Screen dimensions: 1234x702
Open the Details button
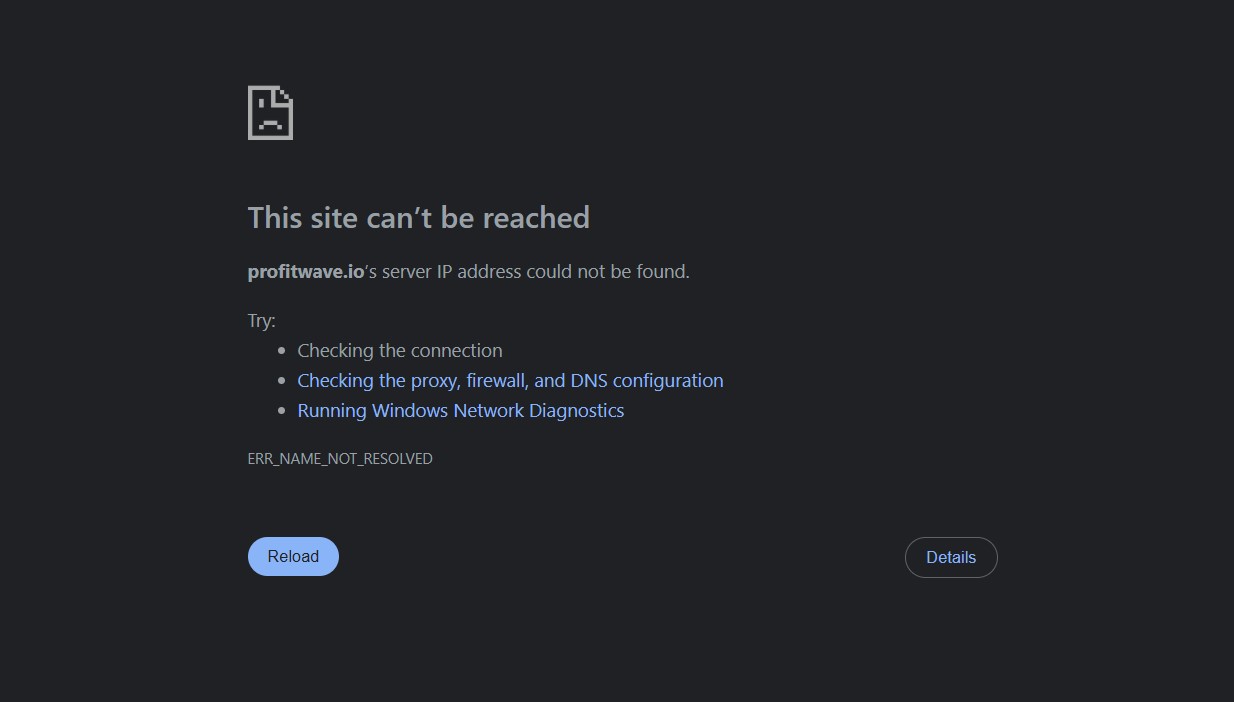tap(951, 558)
